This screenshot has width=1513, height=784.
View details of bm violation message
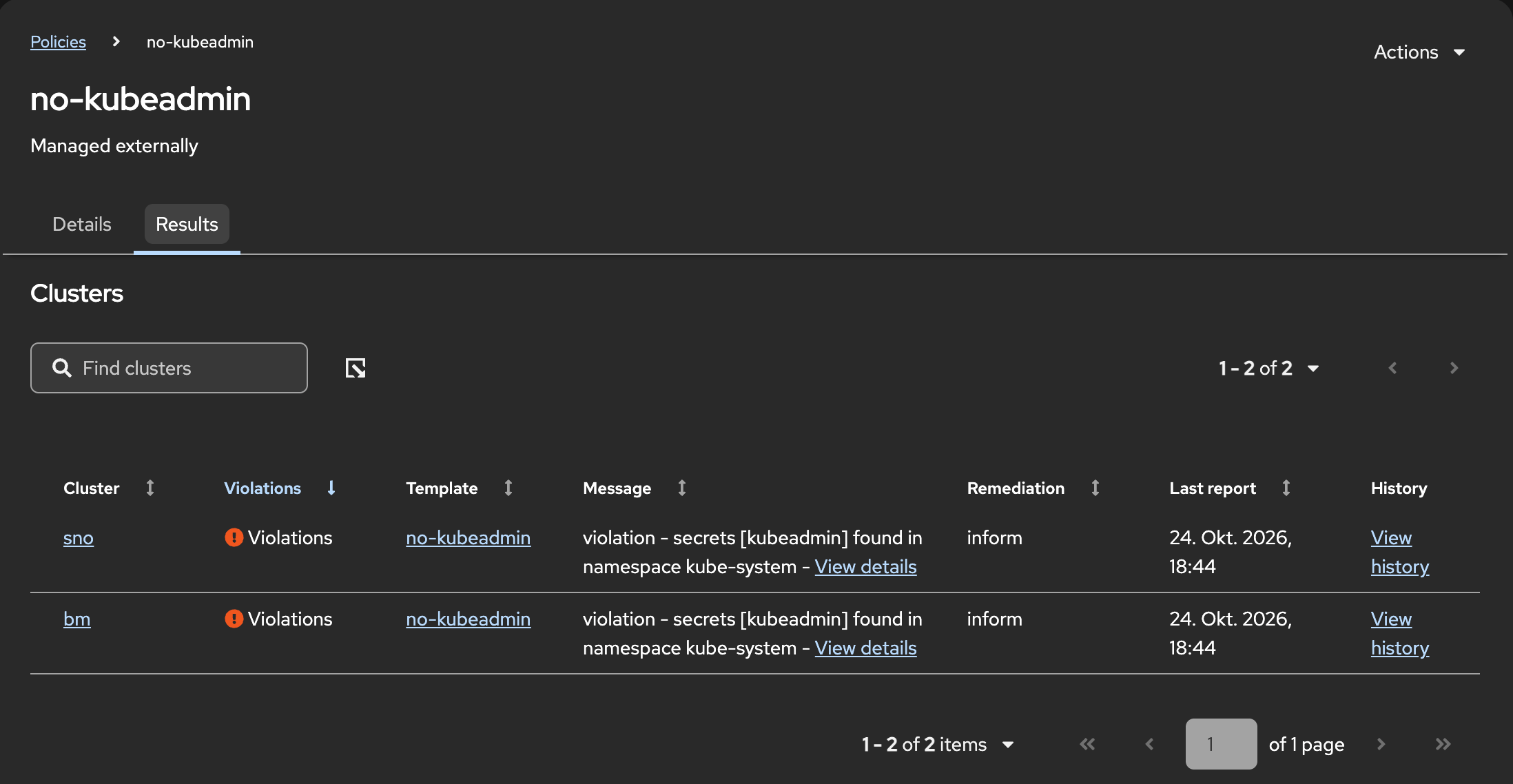coord(866,649)
